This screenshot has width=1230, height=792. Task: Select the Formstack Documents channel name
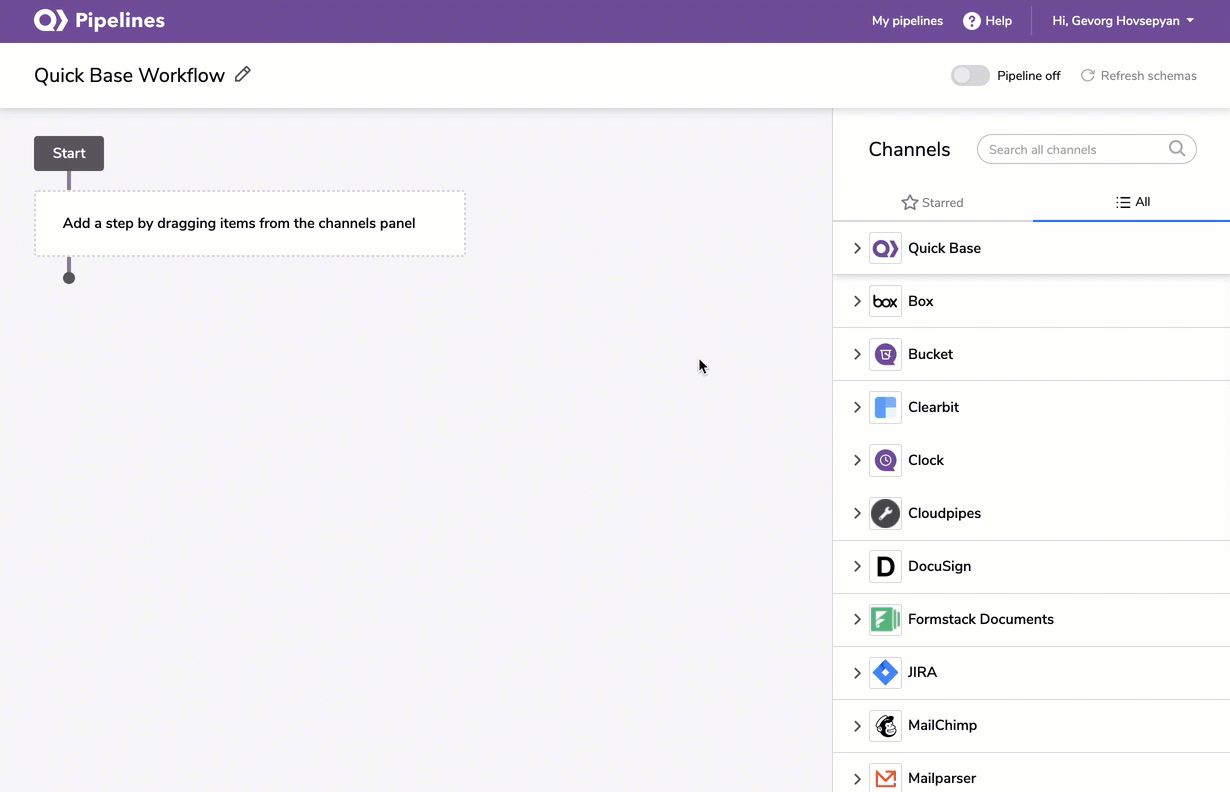coord(981,619)
